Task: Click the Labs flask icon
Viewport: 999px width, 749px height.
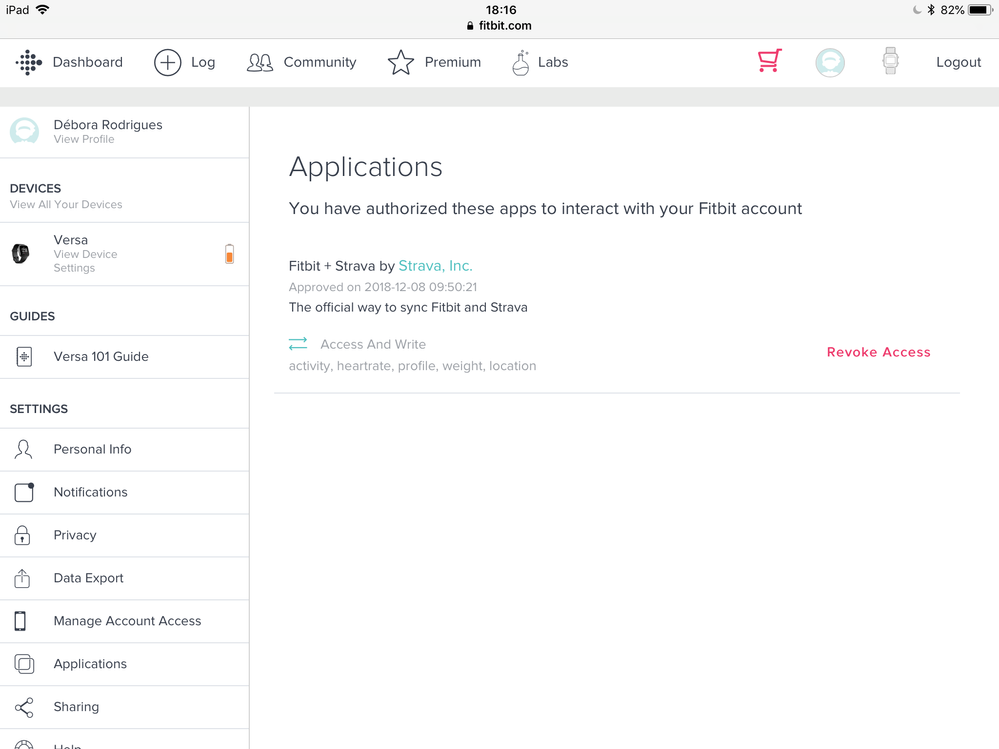Action: click(521, 62)
